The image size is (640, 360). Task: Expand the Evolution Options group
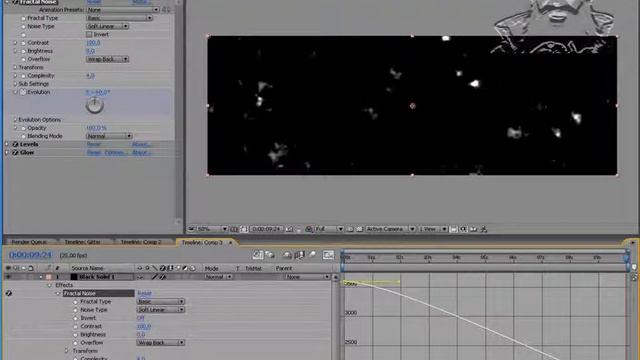(15, 120)
